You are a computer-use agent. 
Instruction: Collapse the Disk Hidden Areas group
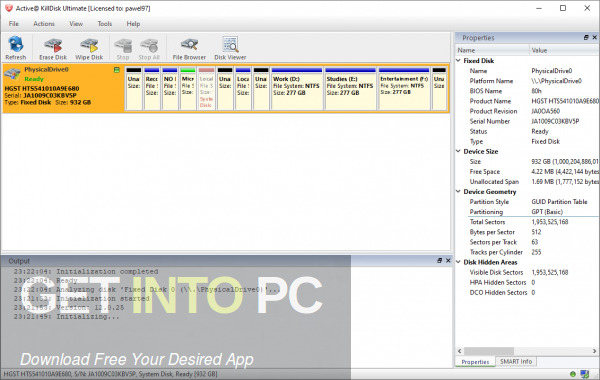[x=458, y=262]
